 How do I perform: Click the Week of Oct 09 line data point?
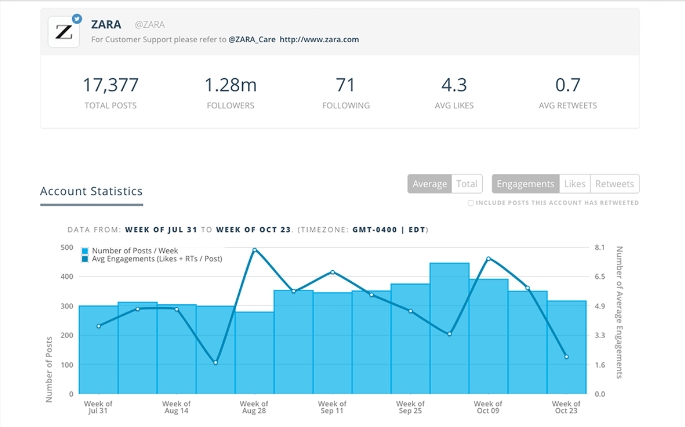click(488, 259)
